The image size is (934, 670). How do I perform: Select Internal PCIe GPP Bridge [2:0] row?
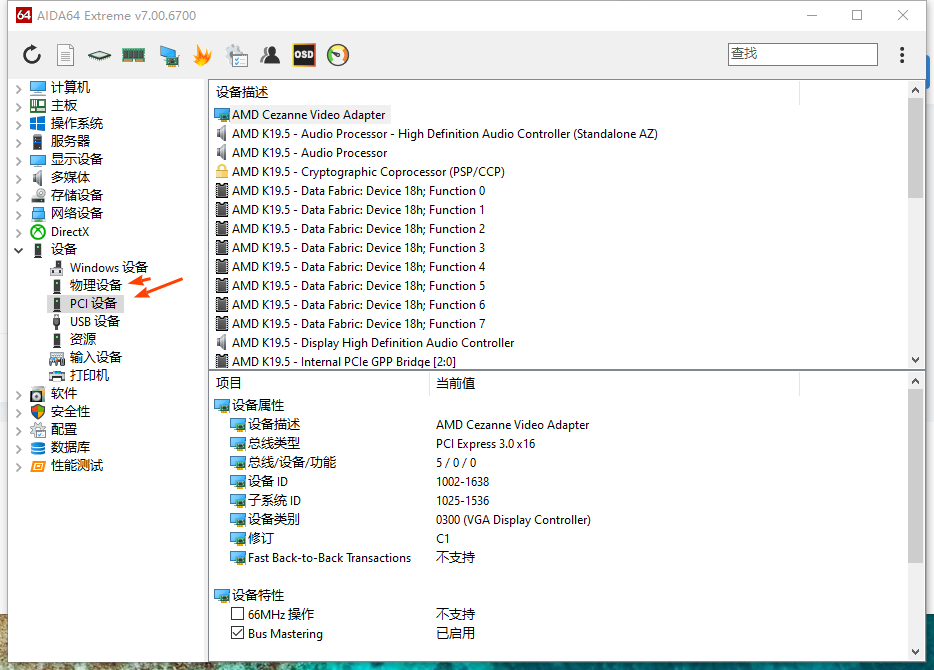click(344, 362)
